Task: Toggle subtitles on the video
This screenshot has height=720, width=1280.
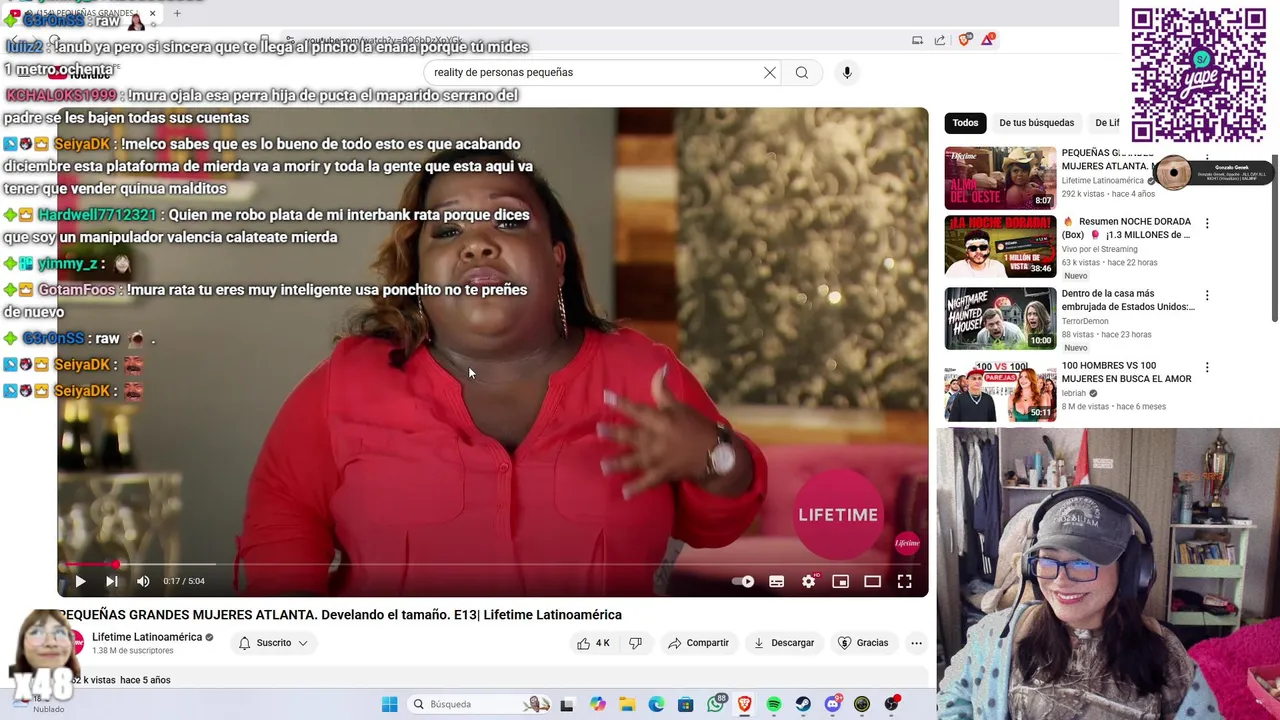Action: [777, 581]
